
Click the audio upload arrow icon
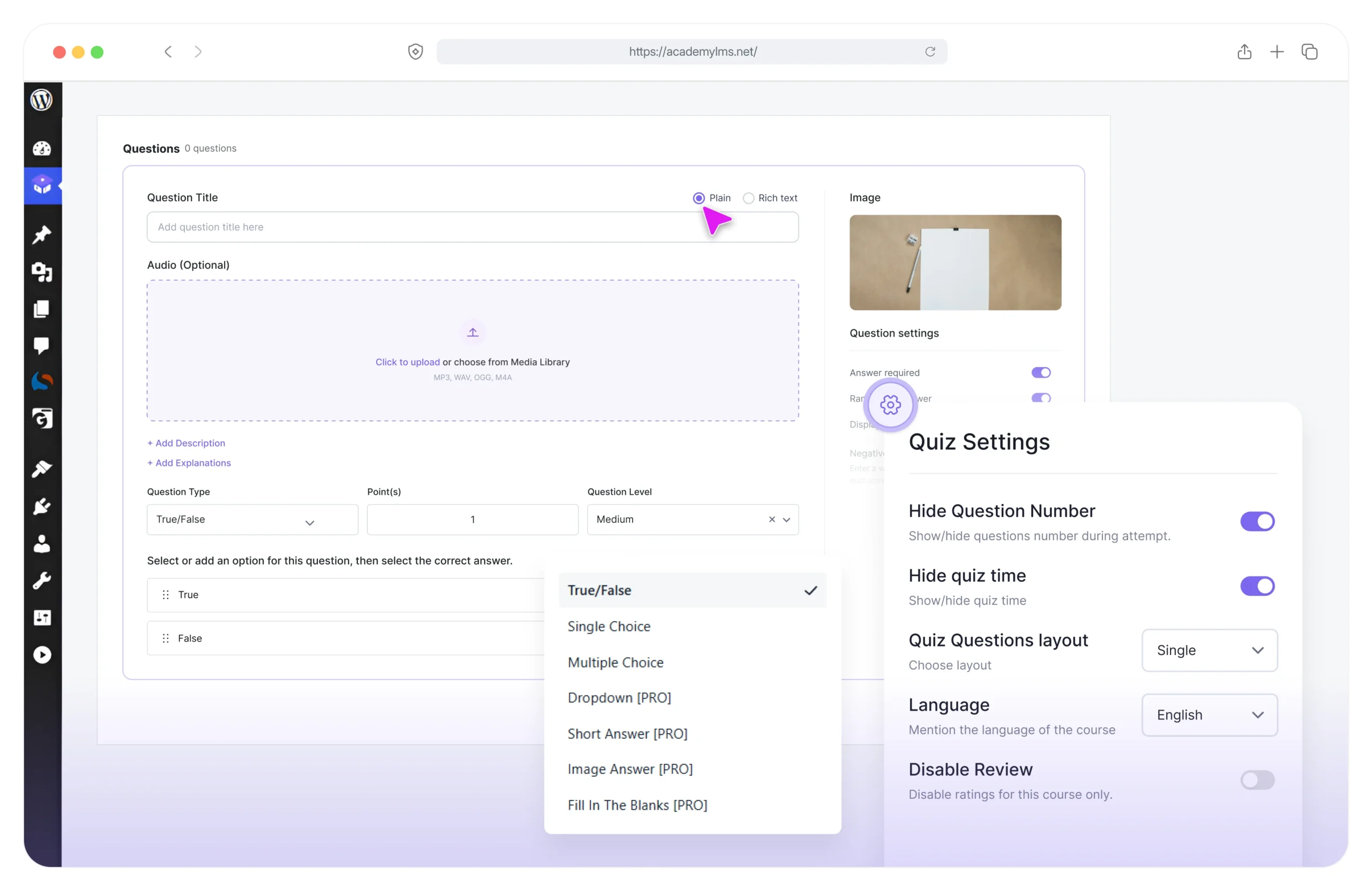pyautogui.click(x=473, y=333)
